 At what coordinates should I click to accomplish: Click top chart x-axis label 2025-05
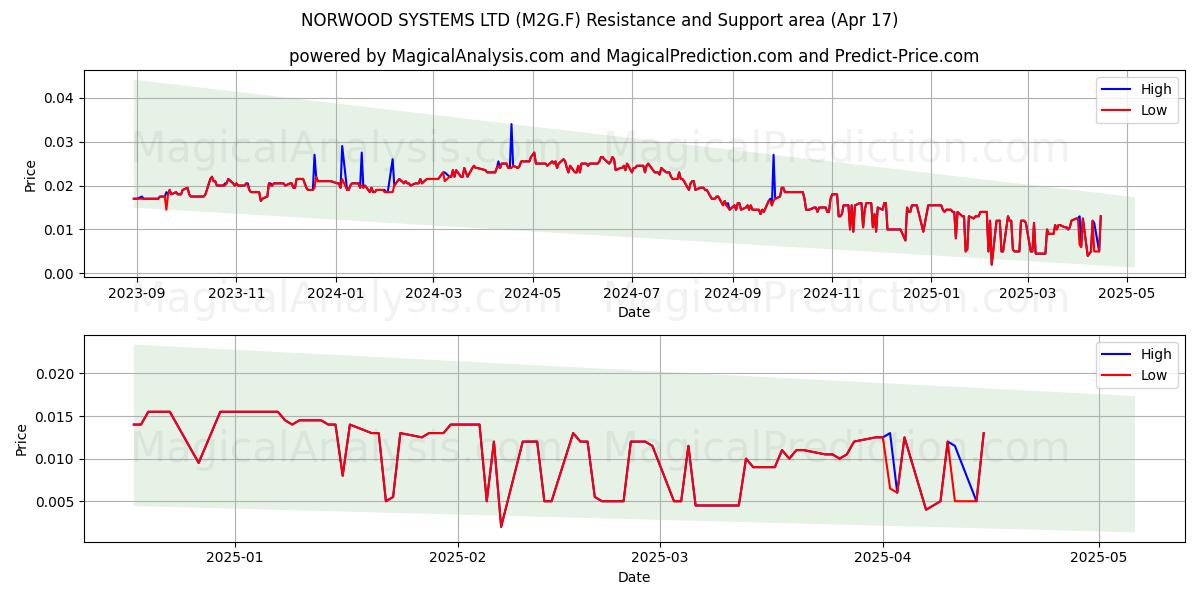click(1126, 294)
